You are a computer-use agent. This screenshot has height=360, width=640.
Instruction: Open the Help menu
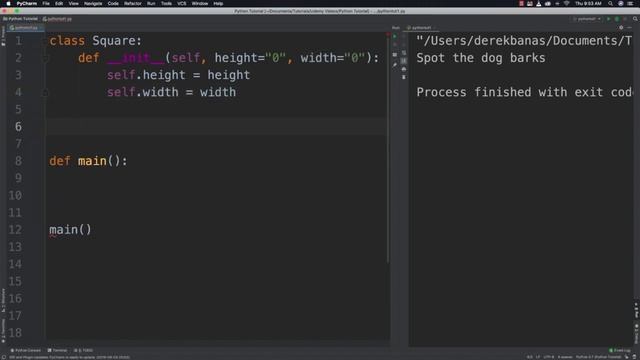click(x=218, y=3)
